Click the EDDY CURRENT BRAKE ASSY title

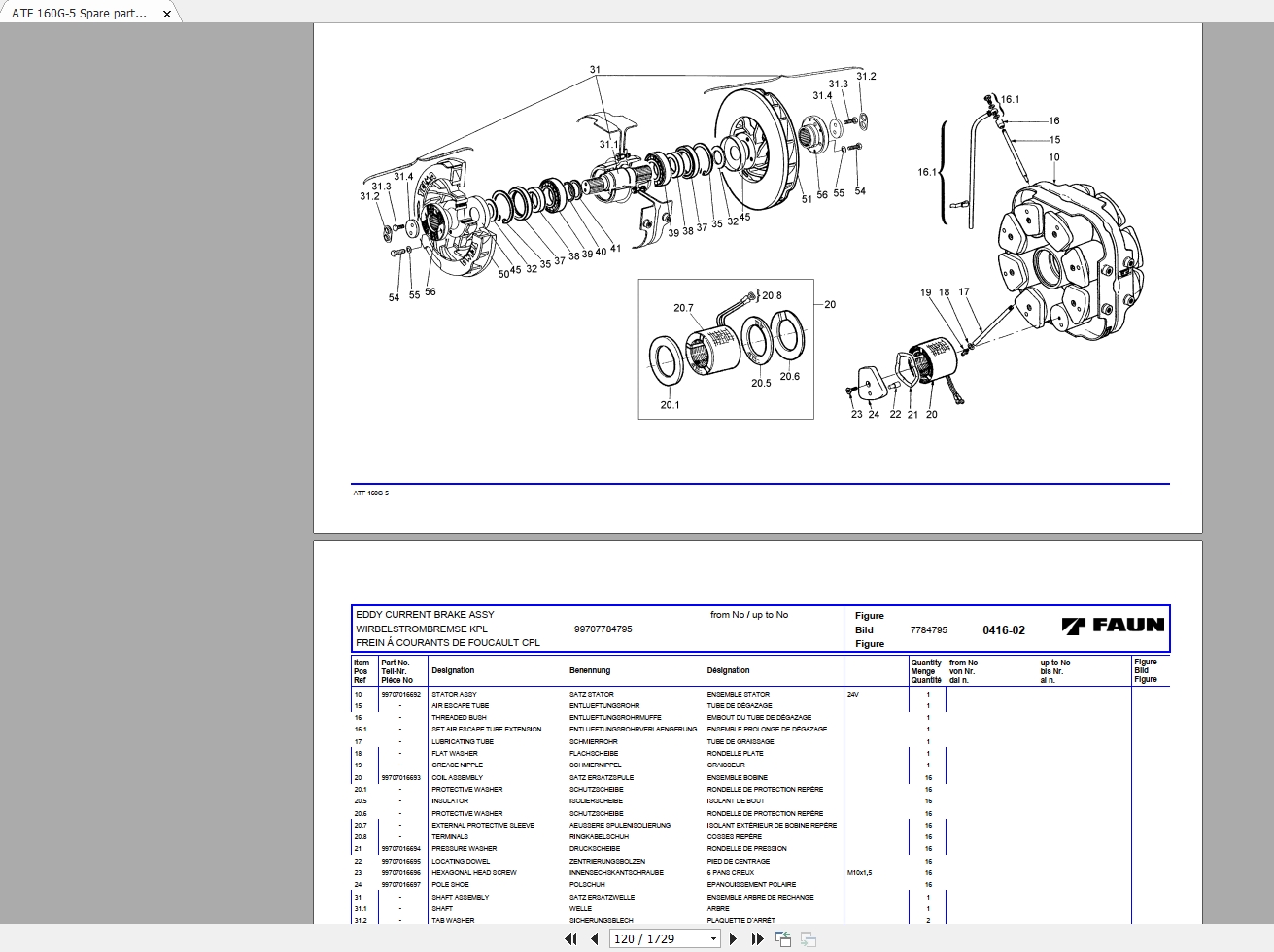click(425, 614)
